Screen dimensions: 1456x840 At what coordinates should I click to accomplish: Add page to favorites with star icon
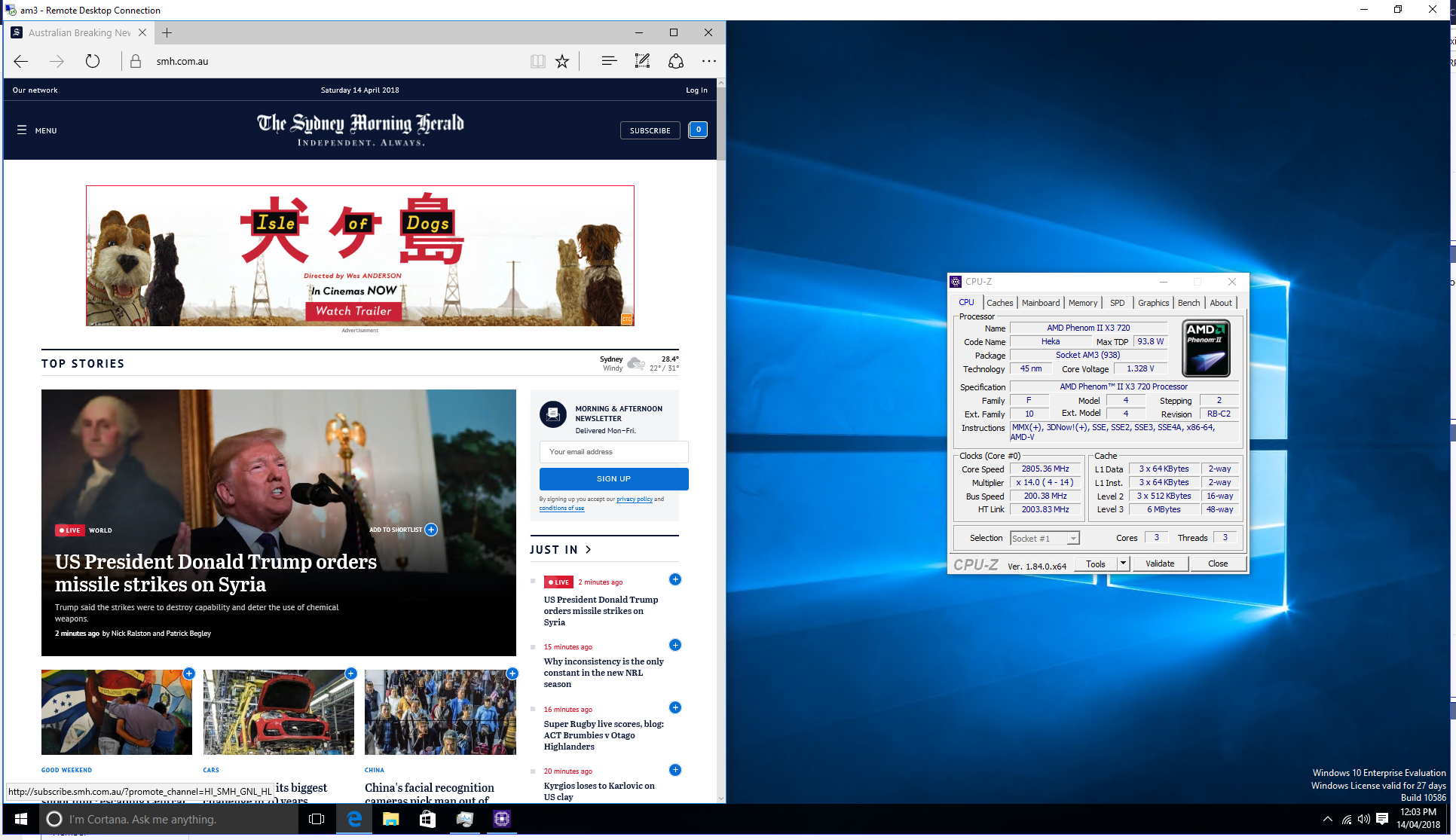point(562,61)
